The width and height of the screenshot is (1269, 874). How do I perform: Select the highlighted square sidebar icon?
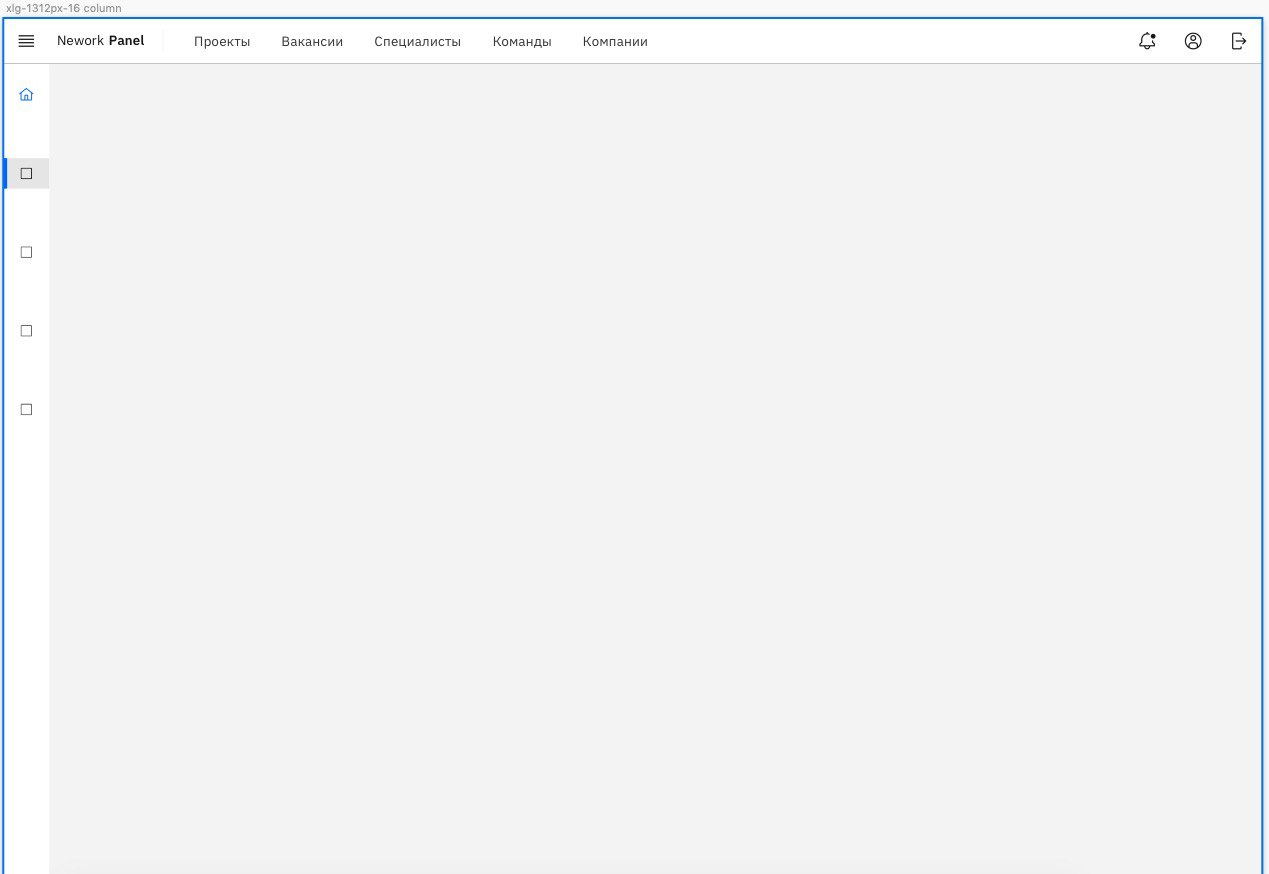pos(27,173)
